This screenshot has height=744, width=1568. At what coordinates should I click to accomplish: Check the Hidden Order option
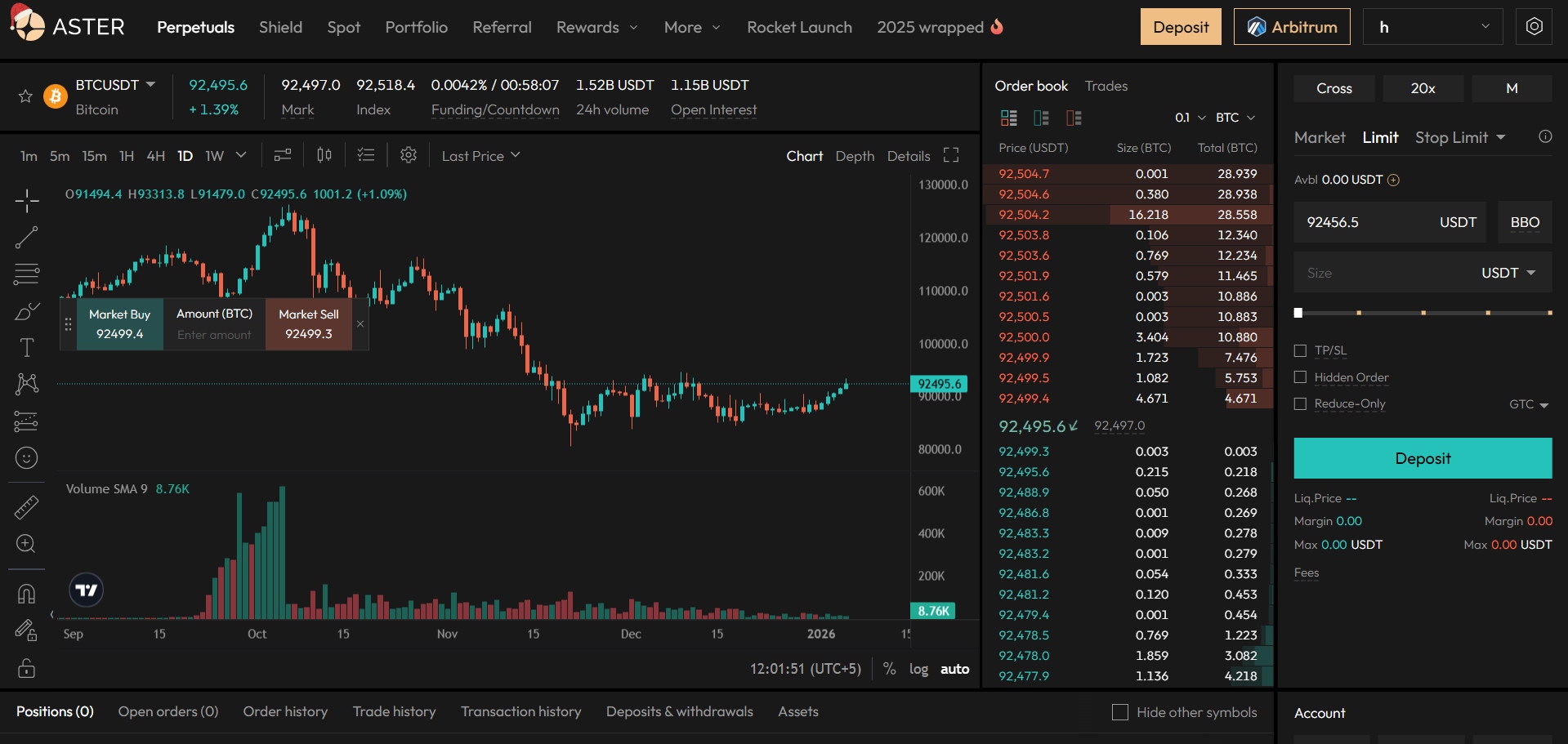[1301, 377]
